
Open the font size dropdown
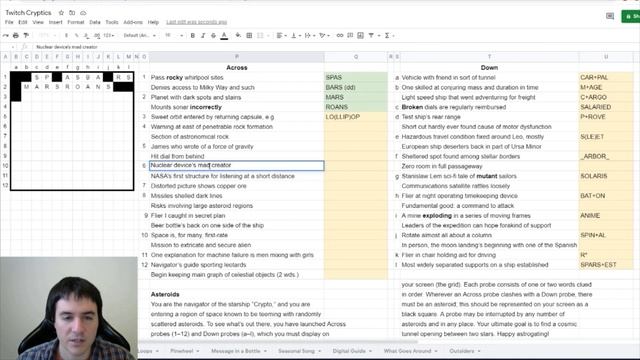(174, 36)
